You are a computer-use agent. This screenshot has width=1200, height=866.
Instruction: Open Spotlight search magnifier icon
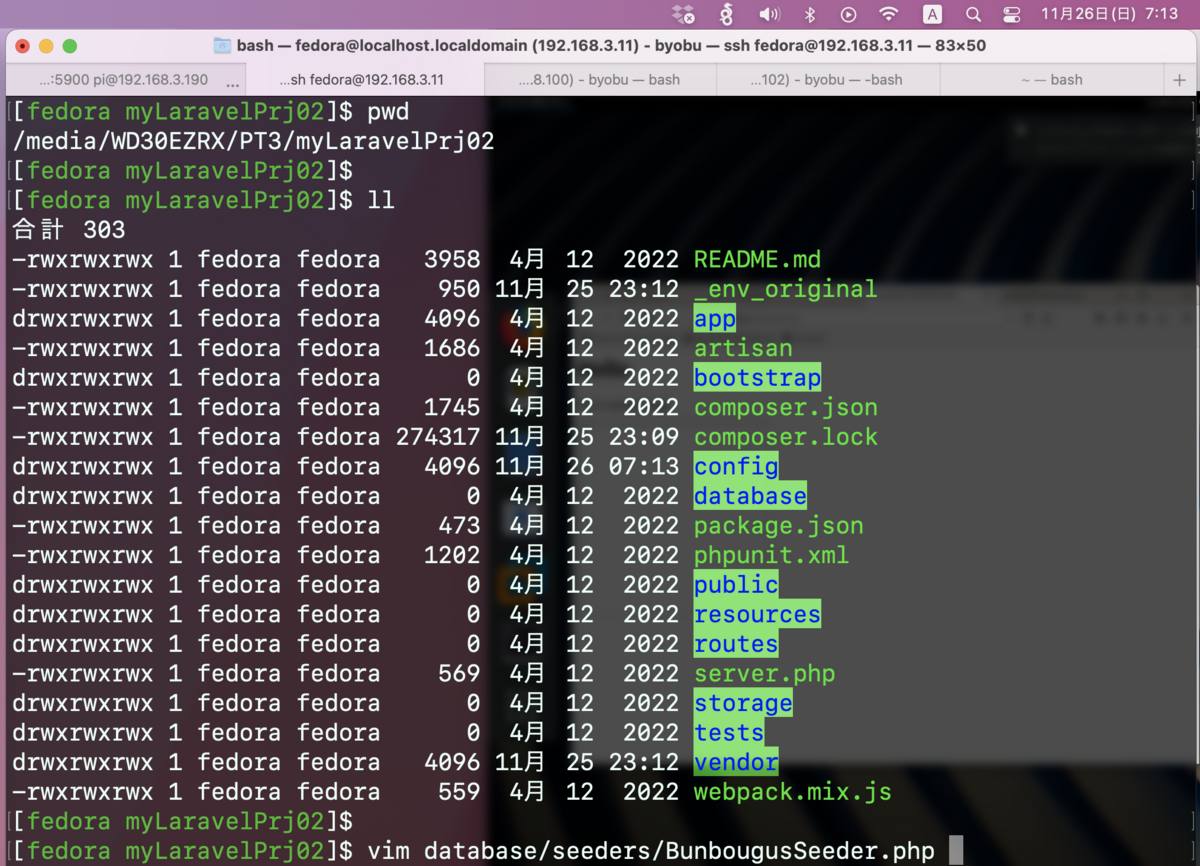point(973,14)
